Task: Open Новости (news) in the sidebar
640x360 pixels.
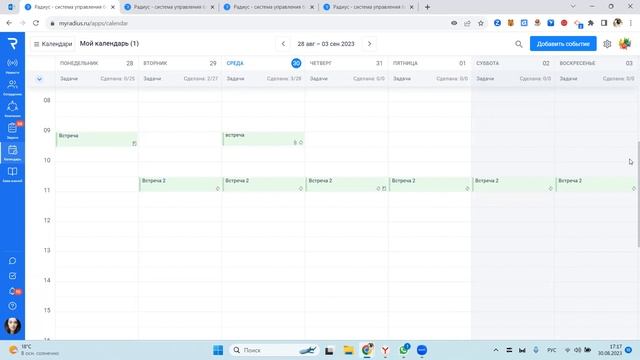Action: 12,65
